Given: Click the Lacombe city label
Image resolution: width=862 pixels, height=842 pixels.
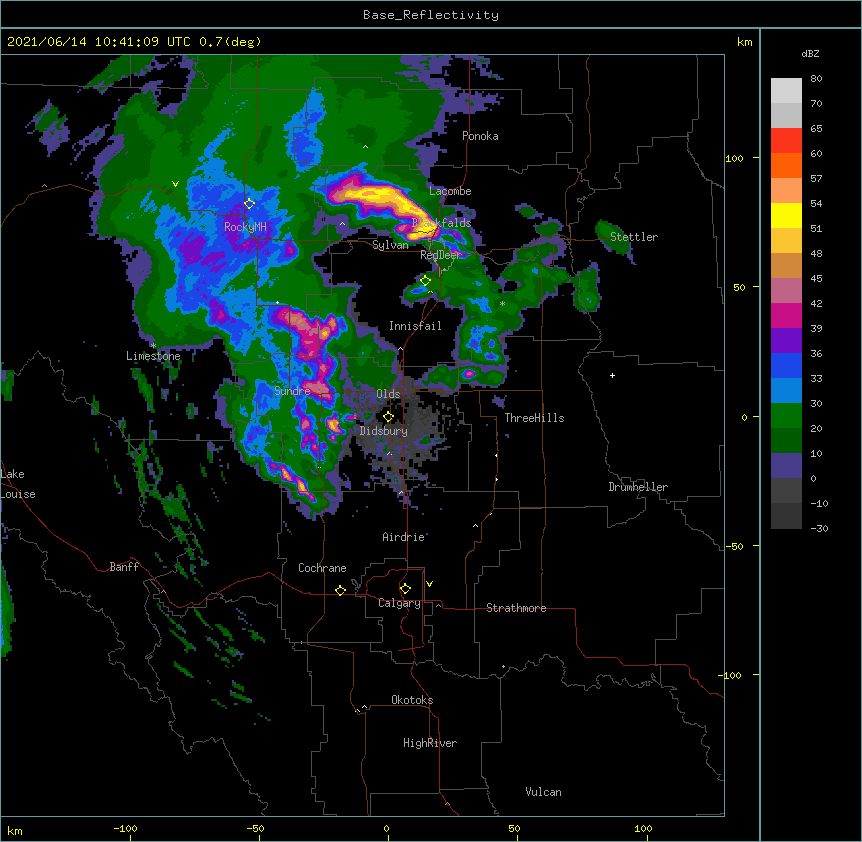Looking at the screenshot, I should click(450, 191).
